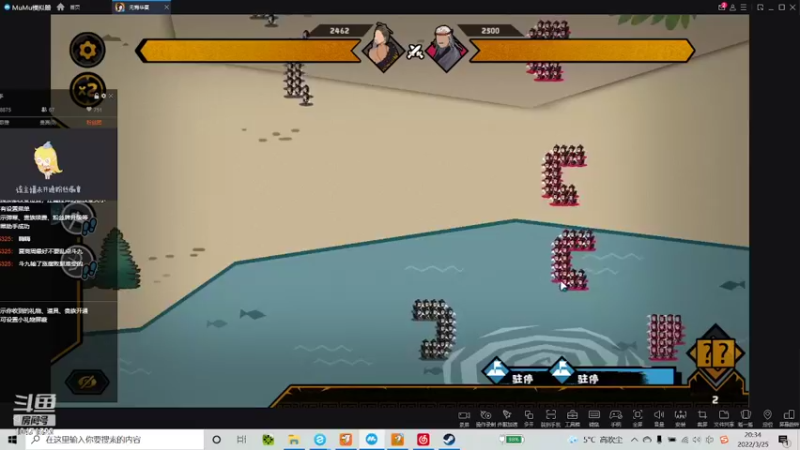Click the first 驻停 halt command
Viewport: 800px width, 450px height.
coord(509,373)
